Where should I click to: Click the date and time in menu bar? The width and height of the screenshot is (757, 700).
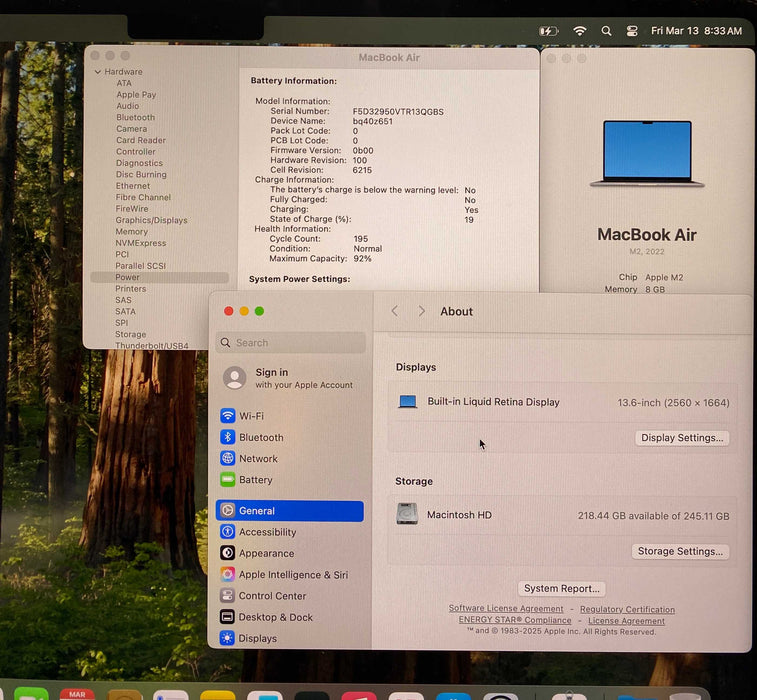[x=696, y=31]
